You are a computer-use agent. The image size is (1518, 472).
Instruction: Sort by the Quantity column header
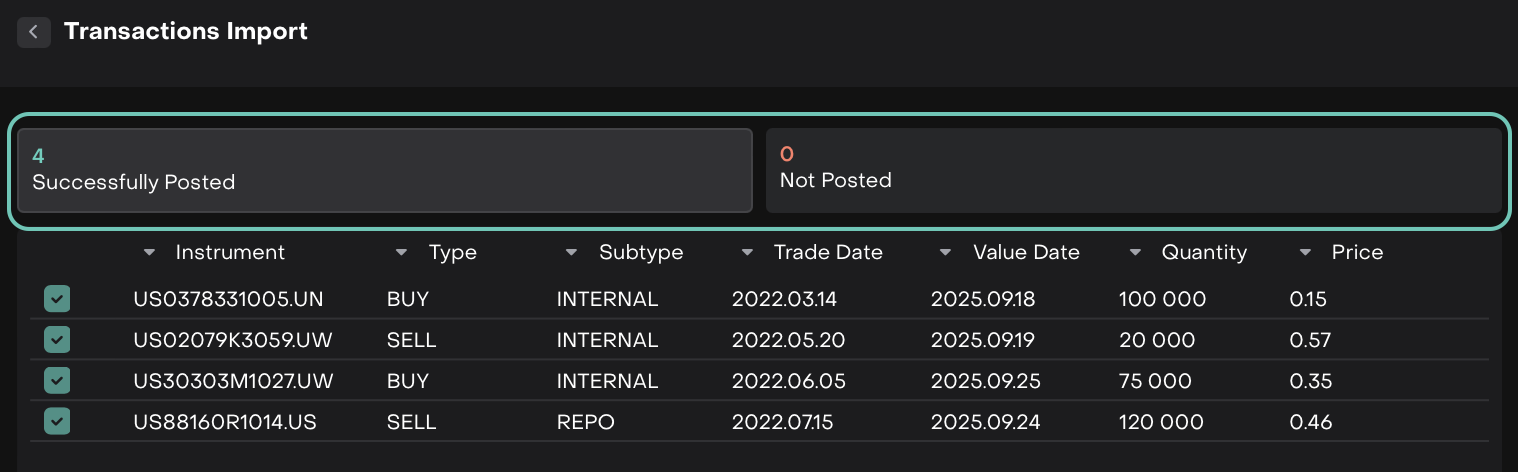pos(1204,253)
